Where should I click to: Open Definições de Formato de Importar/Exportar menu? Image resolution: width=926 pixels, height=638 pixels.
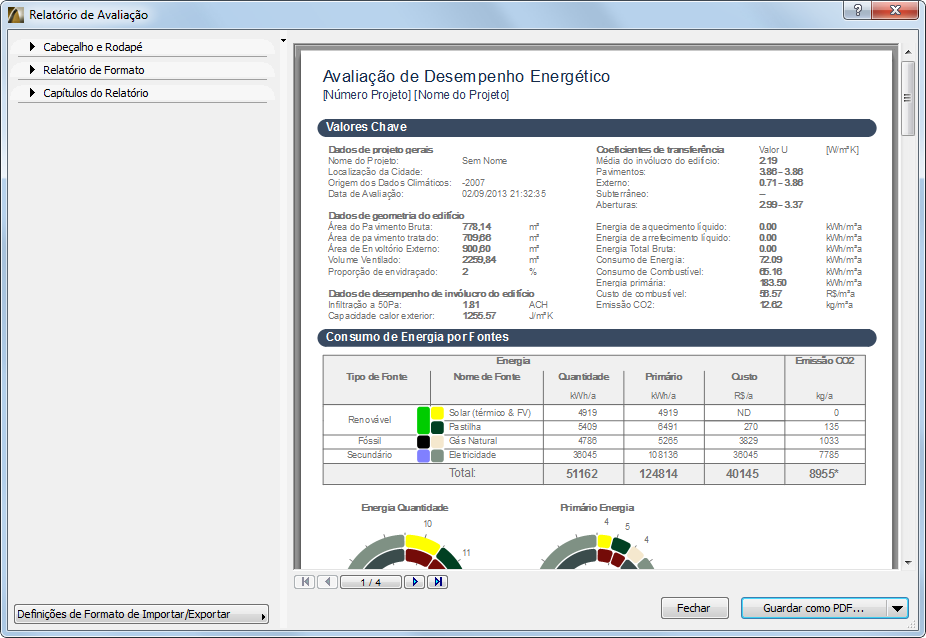[x=141, y=615]
